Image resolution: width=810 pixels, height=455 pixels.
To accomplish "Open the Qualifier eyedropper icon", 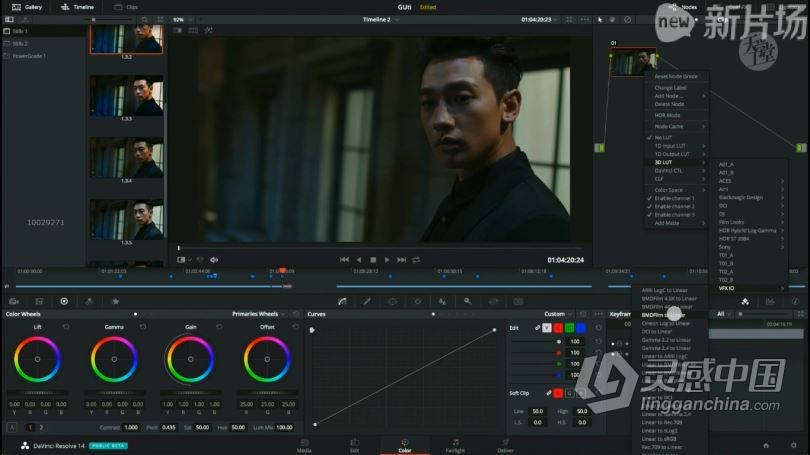I will [x=367, y=302].
